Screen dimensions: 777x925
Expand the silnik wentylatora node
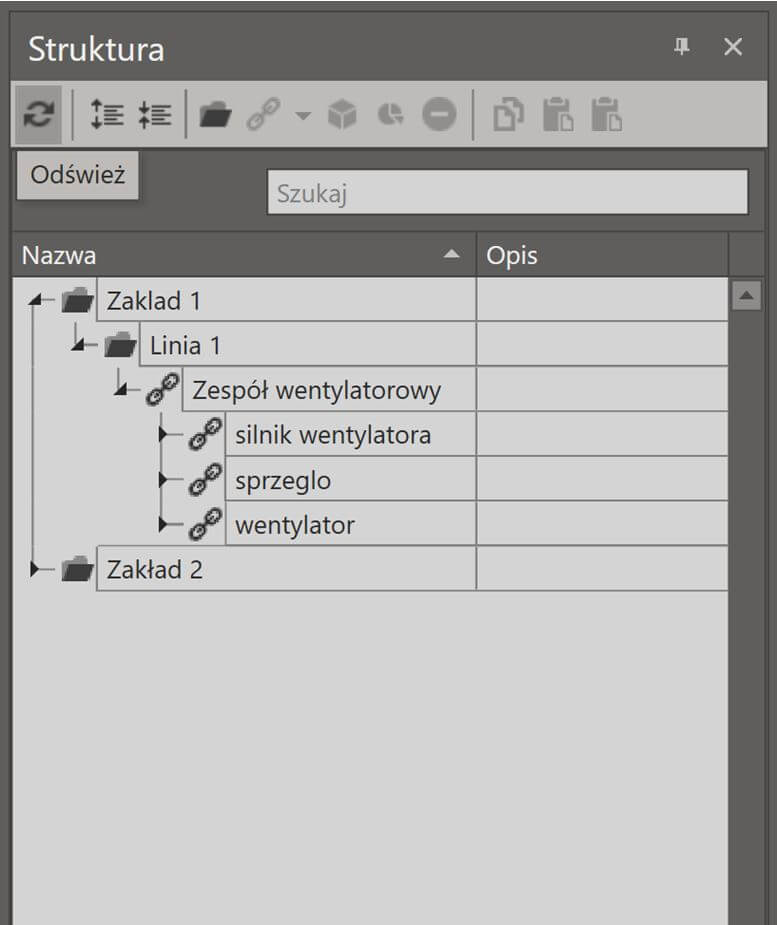pyautogui.click(x=163, y=434)
